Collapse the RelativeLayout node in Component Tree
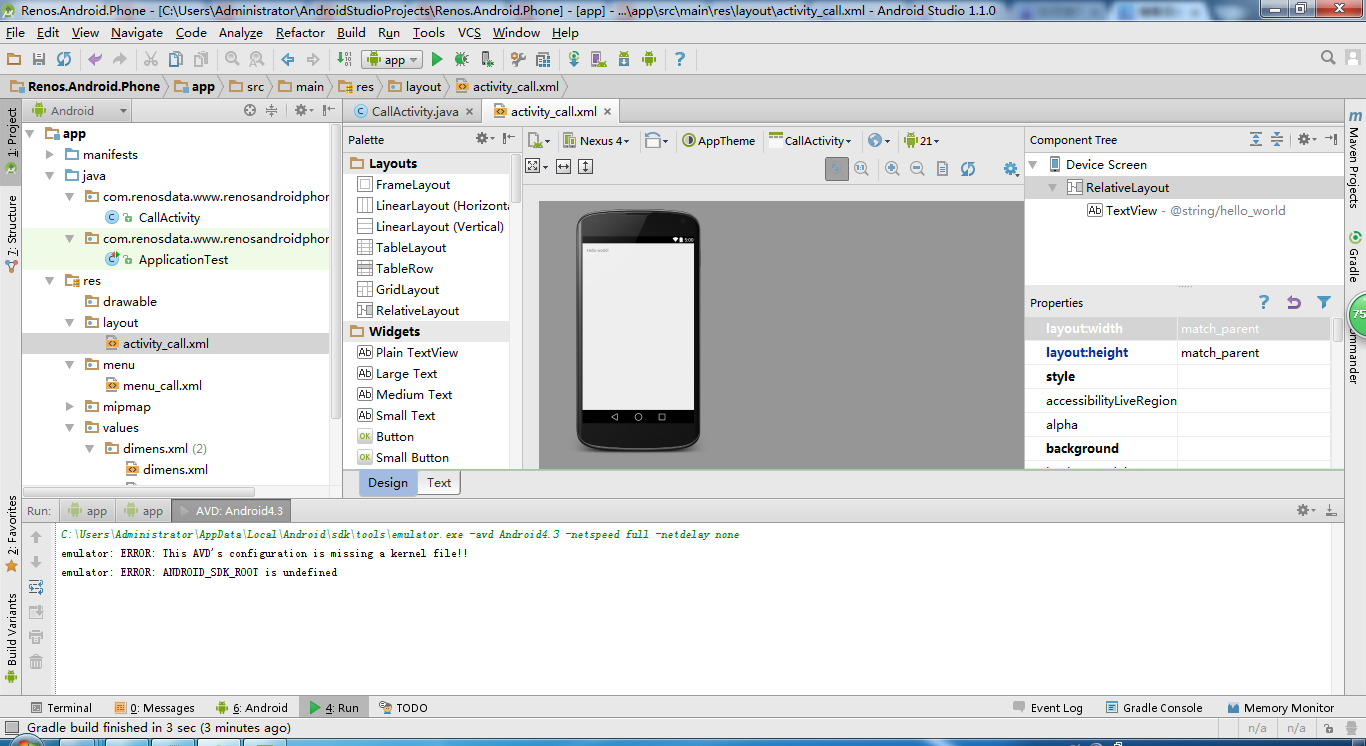The width and height of the screenshot is (1366, 746). tap(1053, 187)
